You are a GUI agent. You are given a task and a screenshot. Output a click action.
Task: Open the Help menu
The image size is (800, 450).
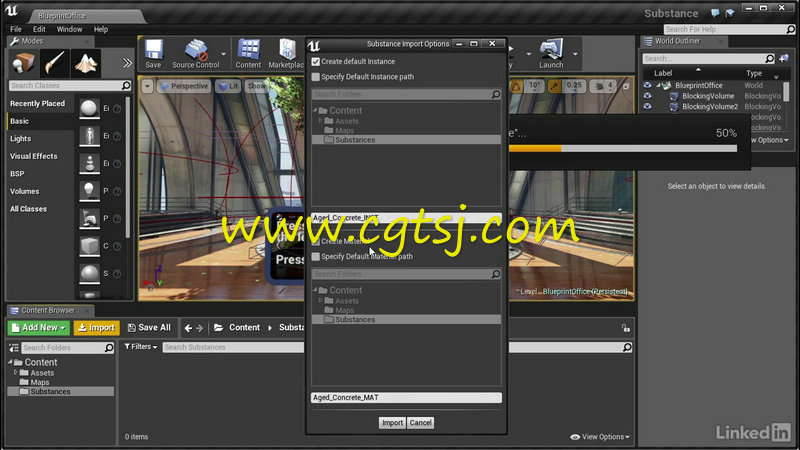(x=101, y=29)
